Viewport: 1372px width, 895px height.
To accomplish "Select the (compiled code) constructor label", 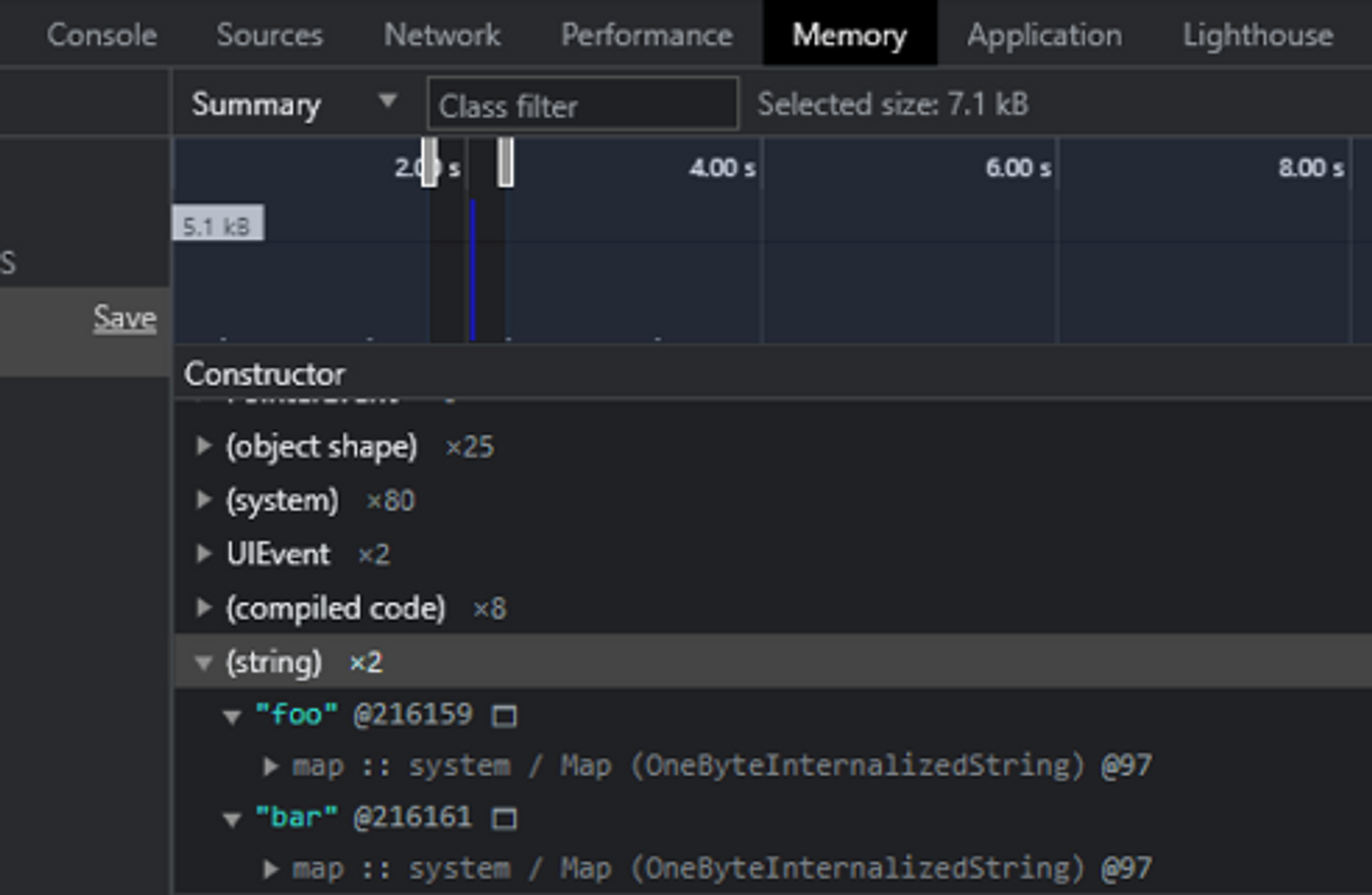I will click(335, 608).
